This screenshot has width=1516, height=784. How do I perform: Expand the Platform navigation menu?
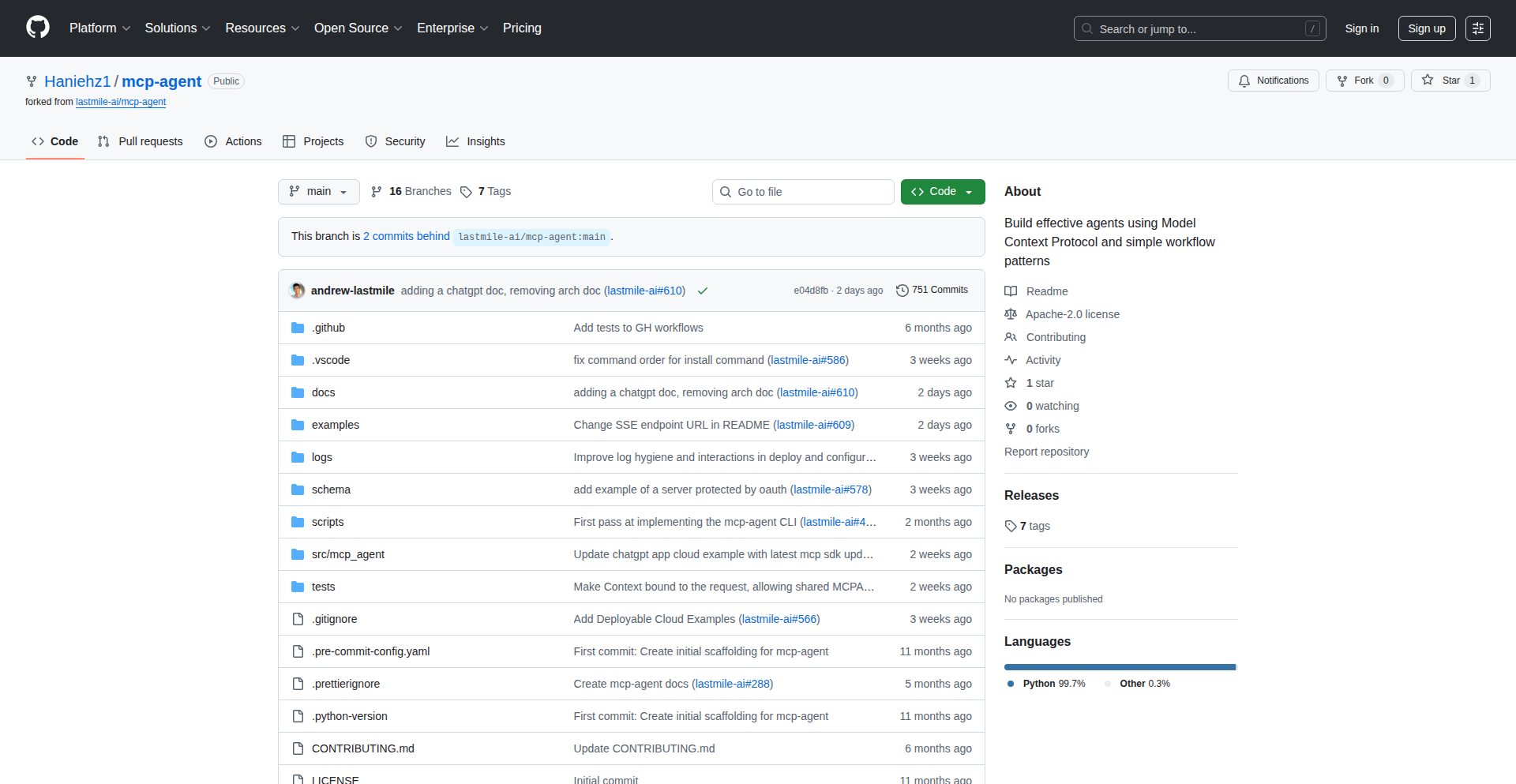coord(99,28)
